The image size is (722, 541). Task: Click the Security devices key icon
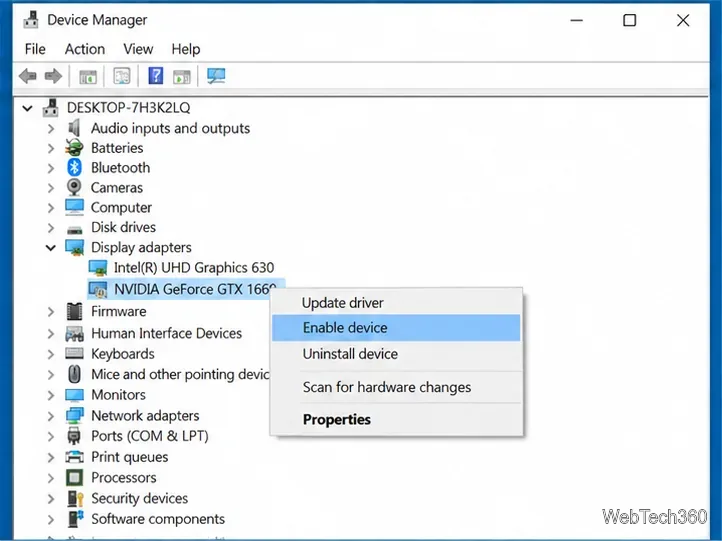75,498
